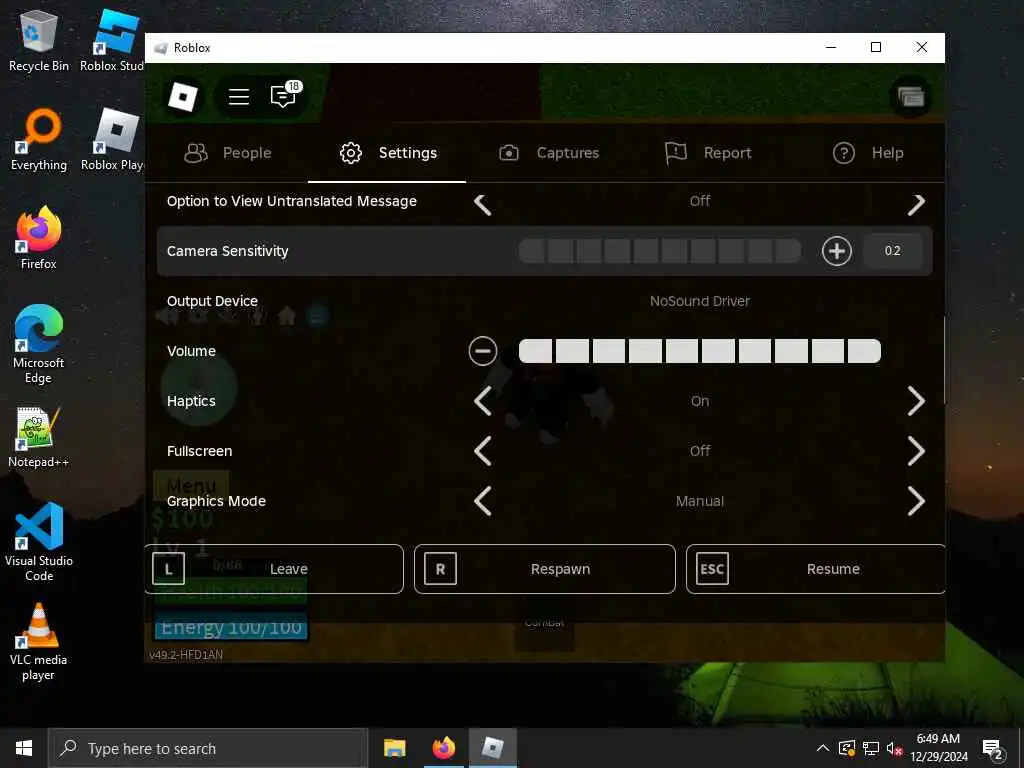Open VLC media player desktop shortcut
This screenshot has width=1024, height=768.
(x=39, y=643)
